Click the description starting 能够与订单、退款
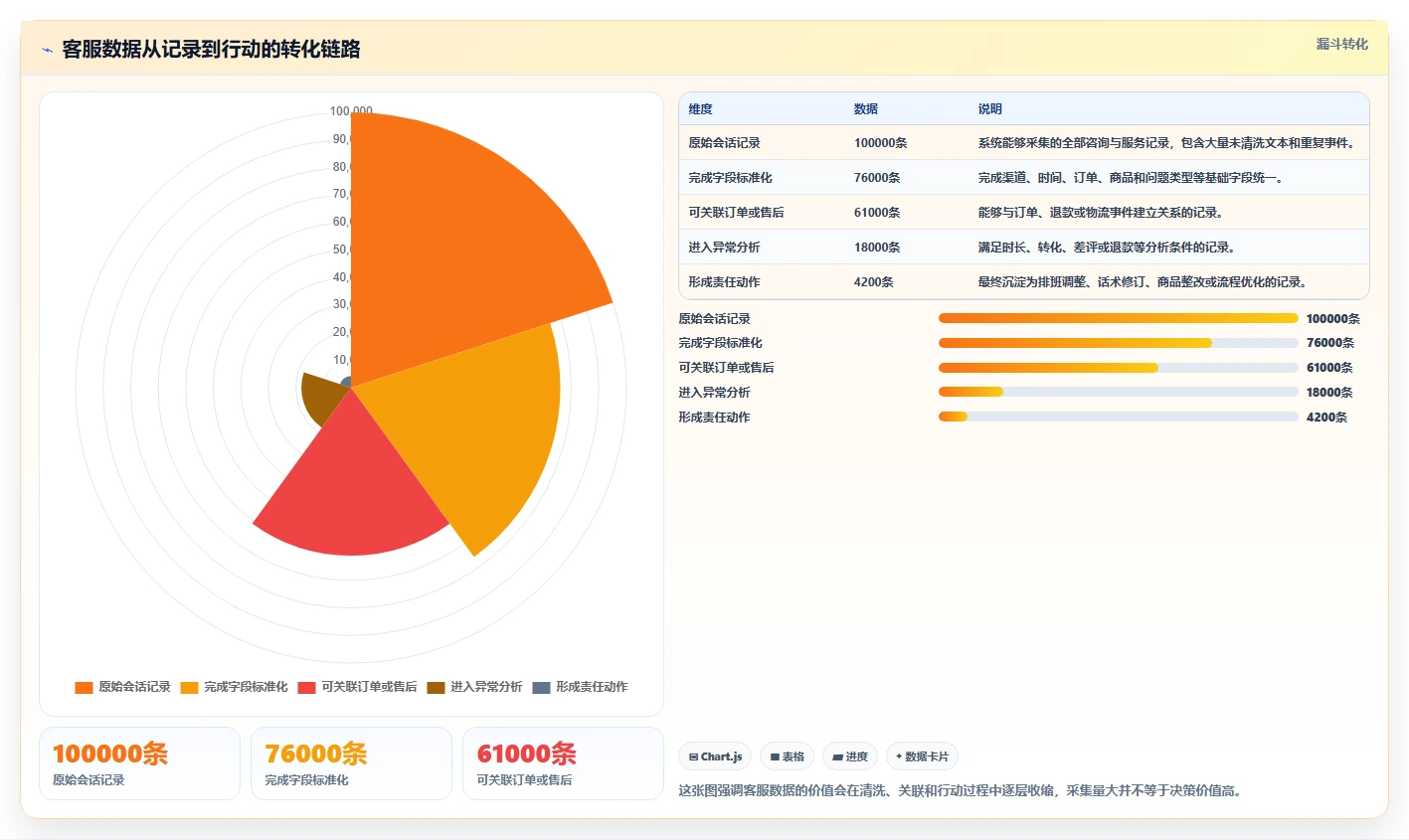The height and width of the screenshot is (840, 1409). point(1101,213)
